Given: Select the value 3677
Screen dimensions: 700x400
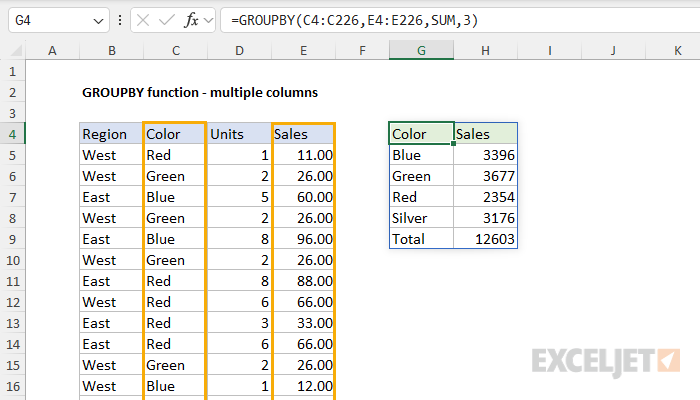Looking at the screenshot, I should (486, 176).
